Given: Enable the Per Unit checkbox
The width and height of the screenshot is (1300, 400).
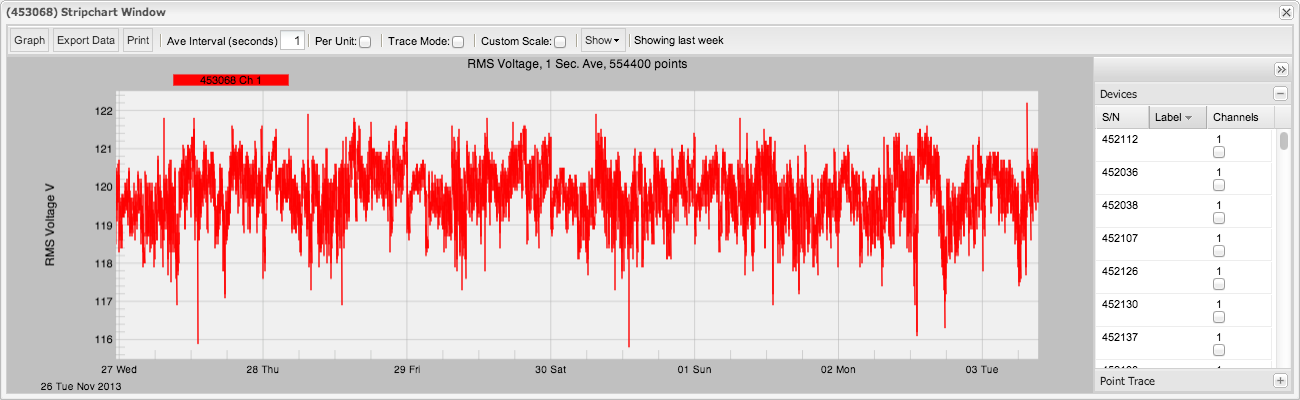Looking at the screenshot, I should [365, 42].
